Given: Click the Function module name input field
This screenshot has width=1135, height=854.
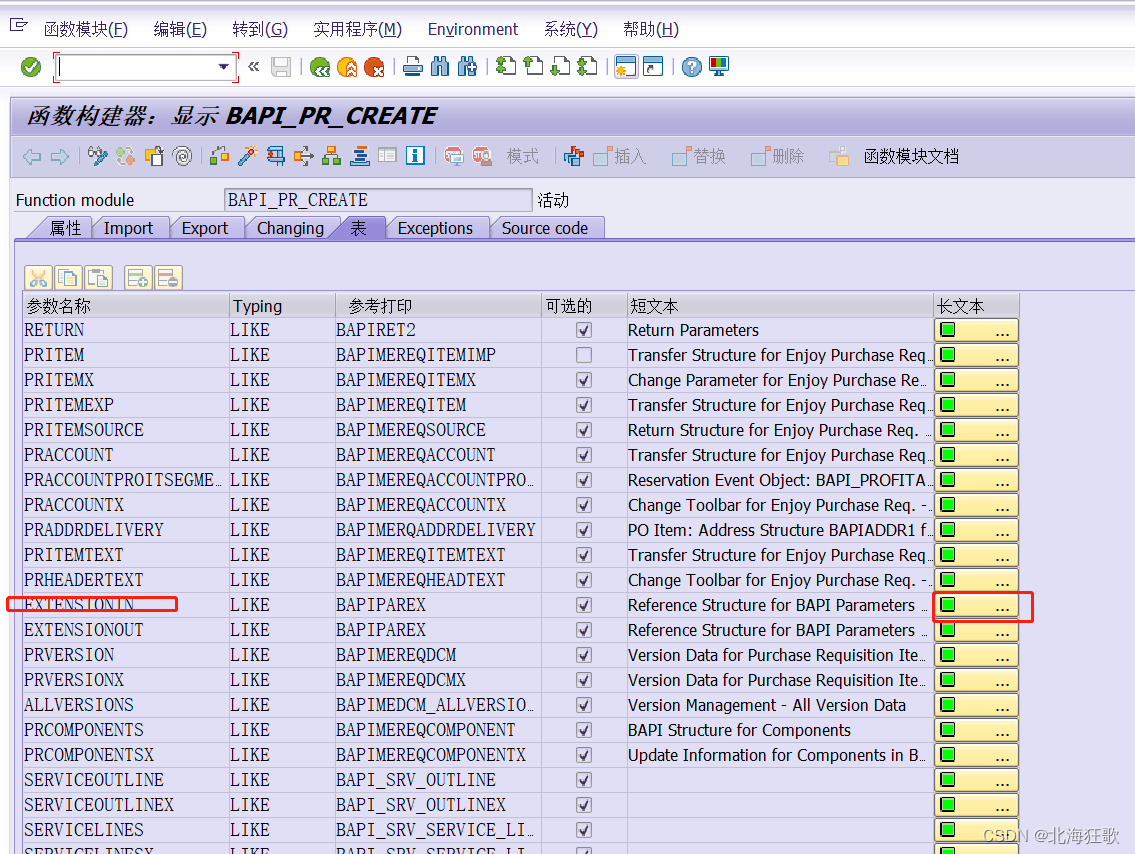Looking at the screenshot, I should click(378, 199).
